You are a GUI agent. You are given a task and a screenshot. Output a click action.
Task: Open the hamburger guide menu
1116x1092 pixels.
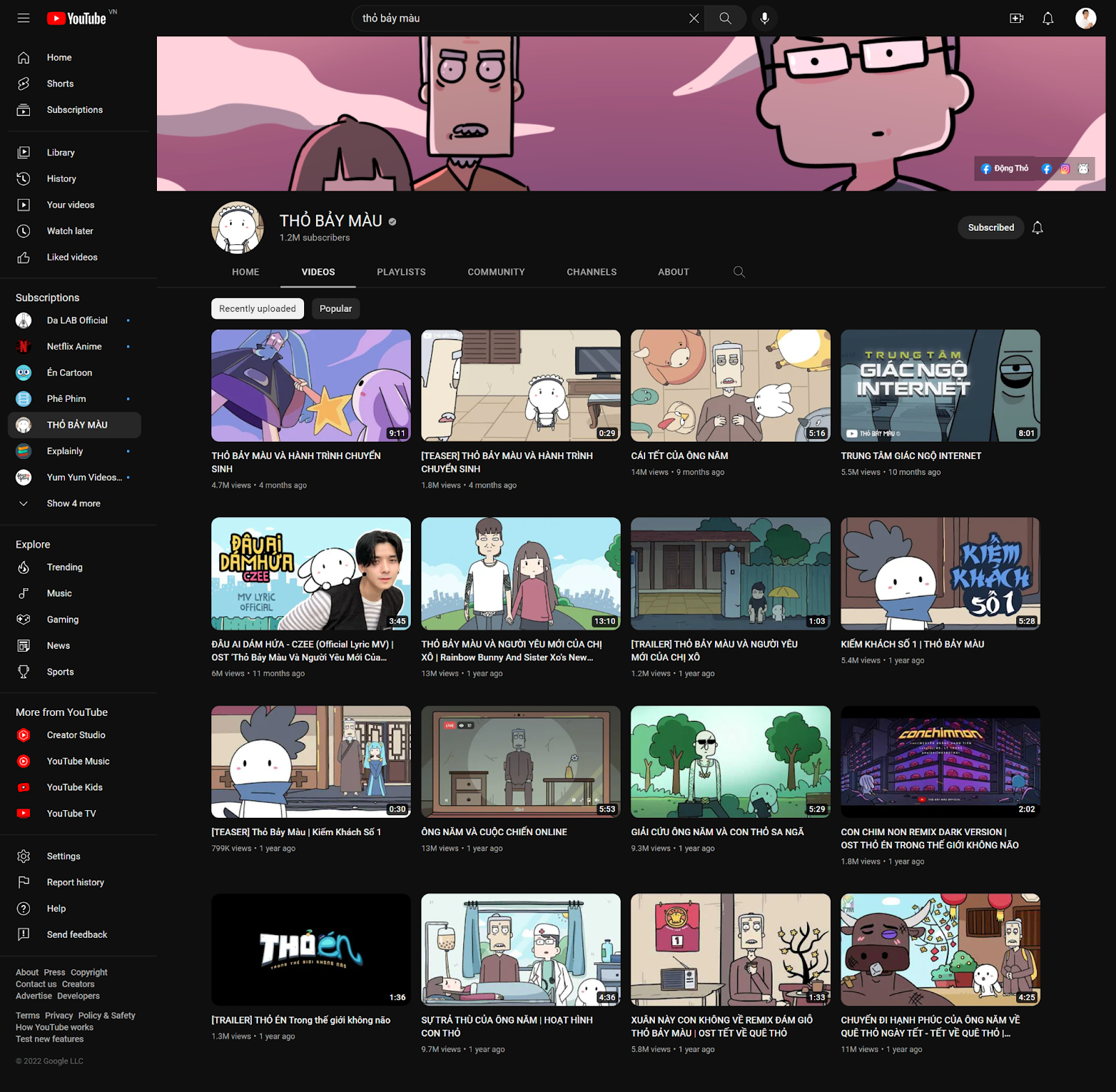point(23,18)
